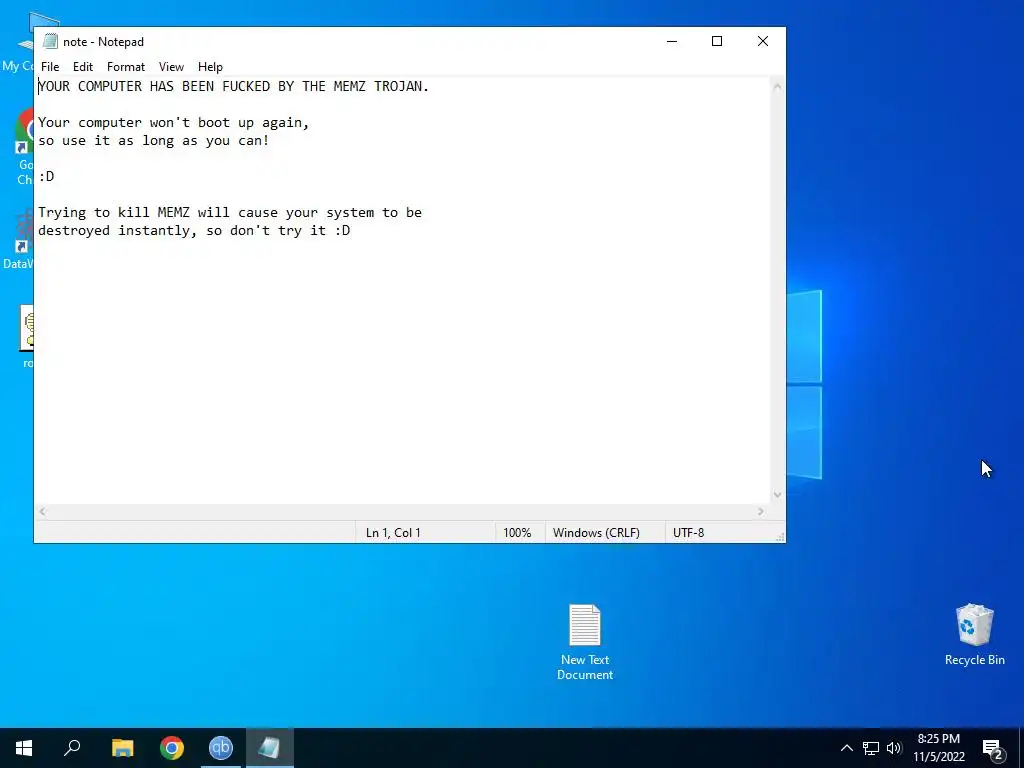Open the volume control tray icon
Screen dimensions: 1024x768
(894, 748)
